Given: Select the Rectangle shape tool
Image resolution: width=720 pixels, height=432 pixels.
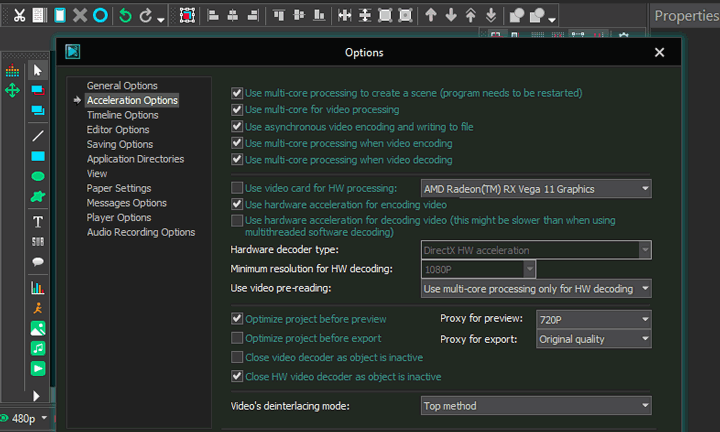Looking at the screenshot, I should click(38, 156).
